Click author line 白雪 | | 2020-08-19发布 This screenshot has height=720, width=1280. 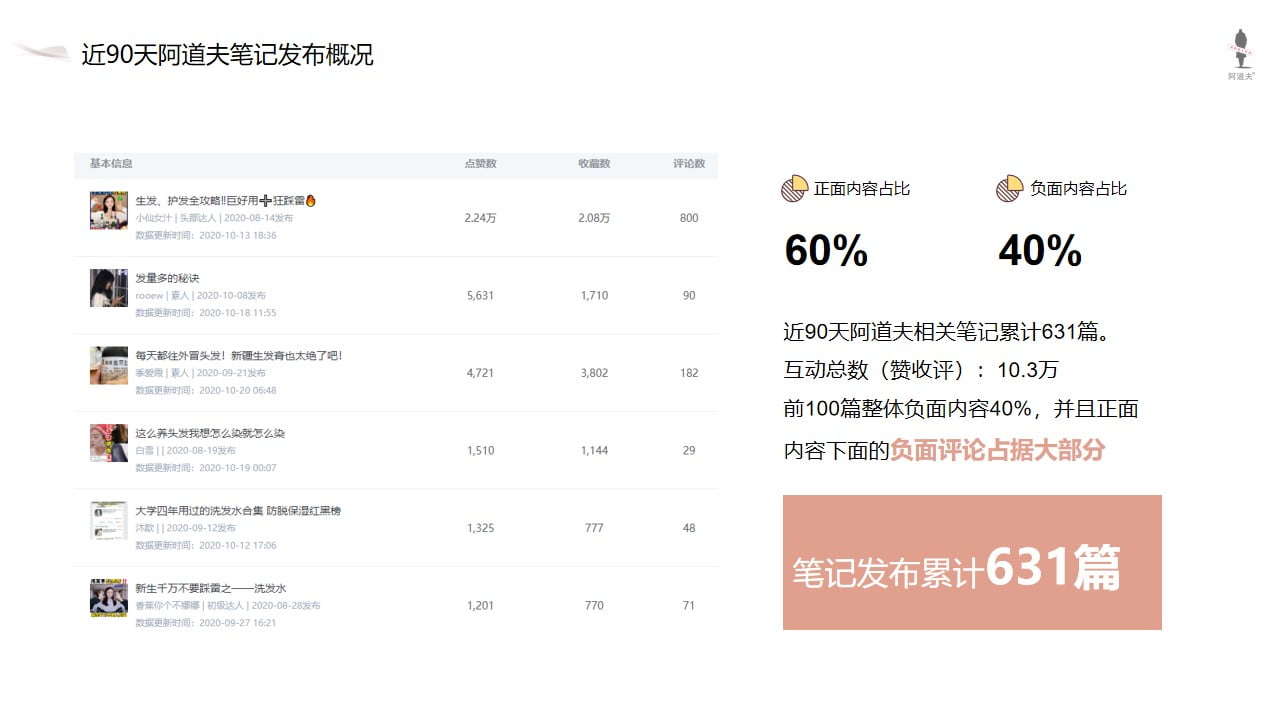(186, 450)
